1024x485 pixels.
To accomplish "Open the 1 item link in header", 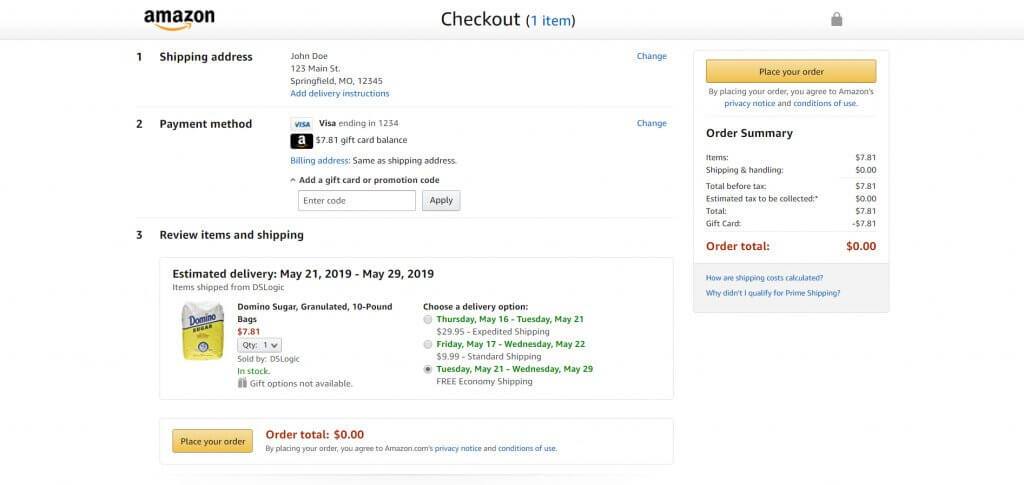I will click(551, 20).
